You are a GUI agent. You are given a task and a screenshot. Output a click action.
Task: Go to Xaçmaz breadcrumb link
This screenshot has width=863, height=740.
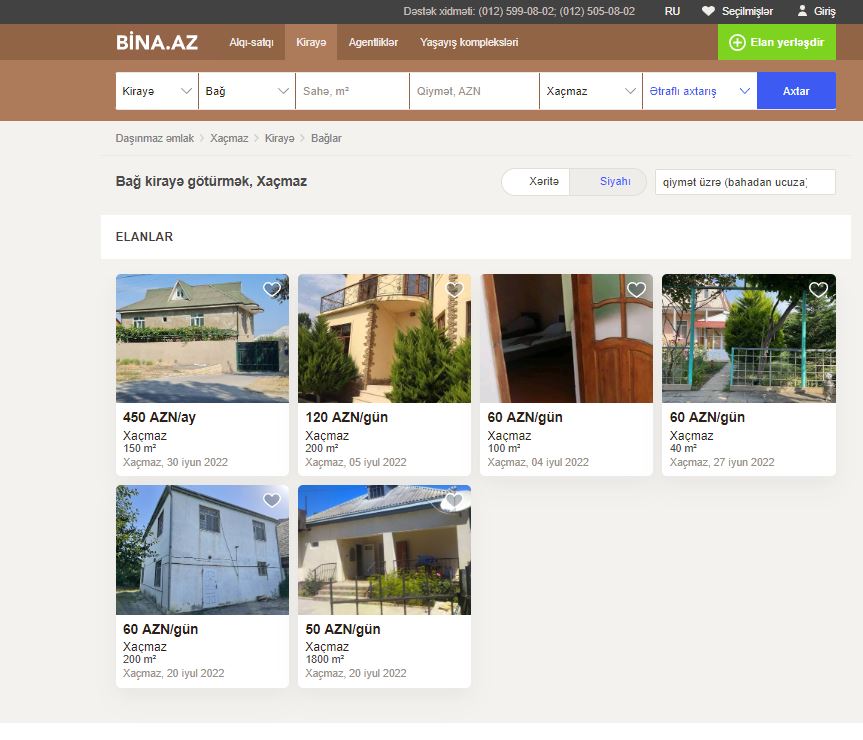(229, 138)
